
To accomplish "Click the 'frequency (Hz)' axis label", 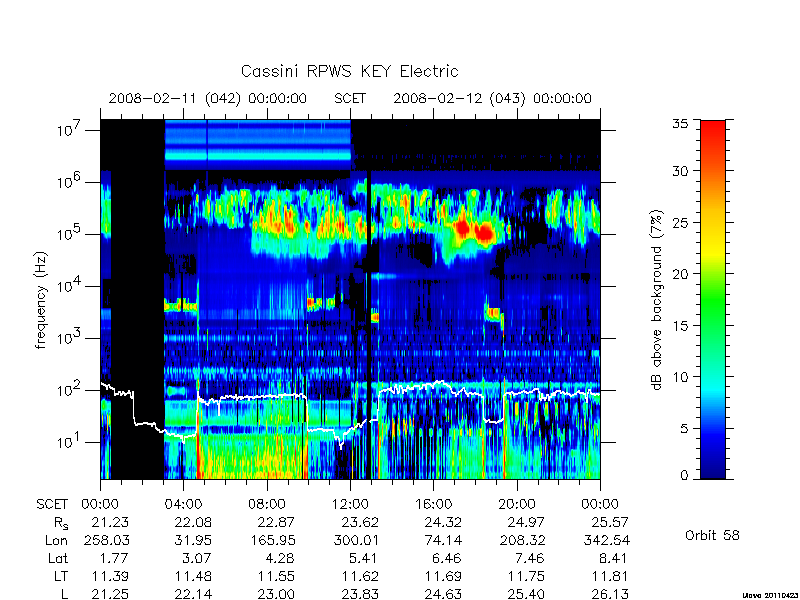I will (x=41, y=300).
